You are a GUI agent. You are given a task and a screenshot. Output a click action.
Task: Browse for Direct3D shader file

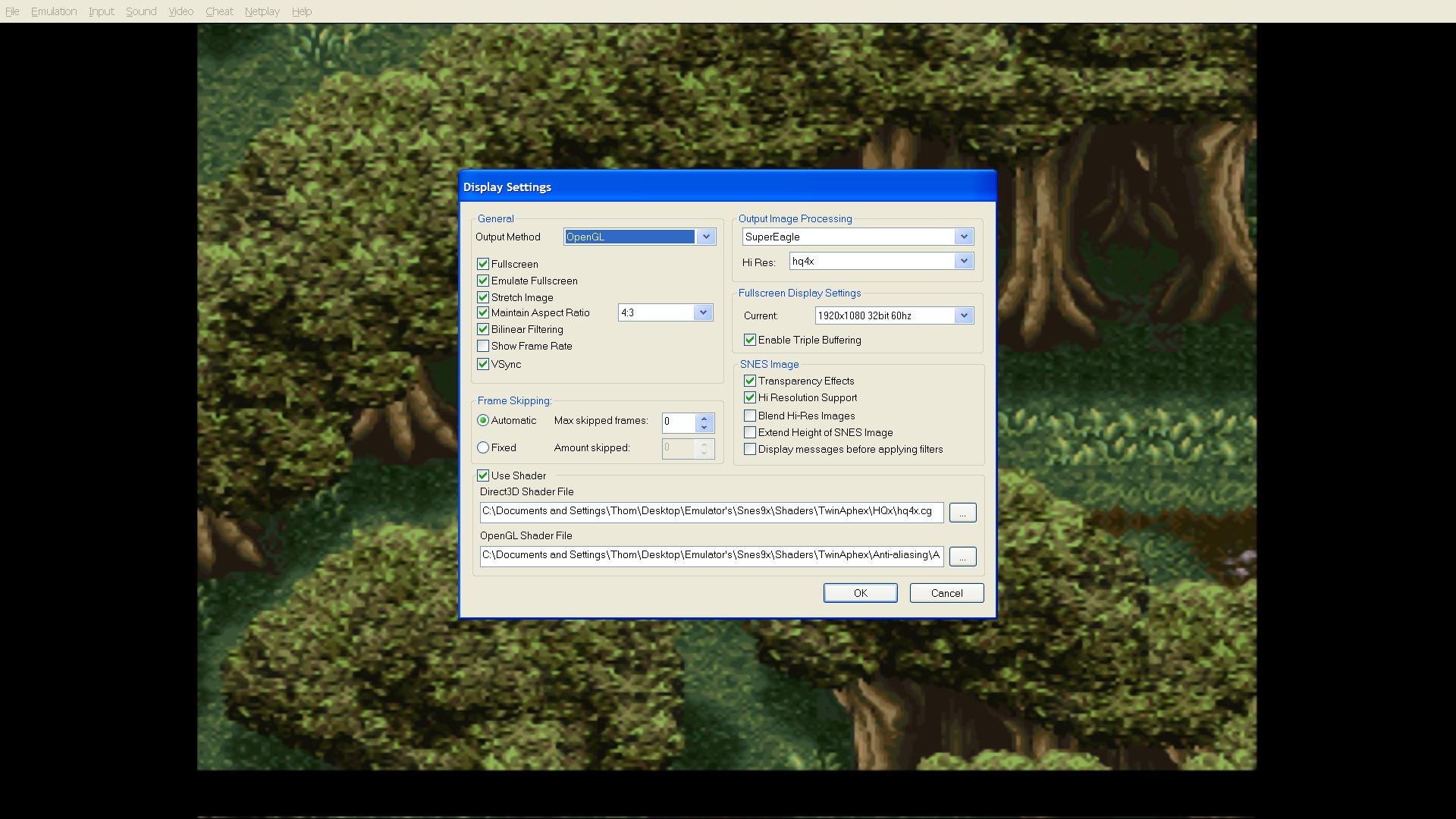963,513
